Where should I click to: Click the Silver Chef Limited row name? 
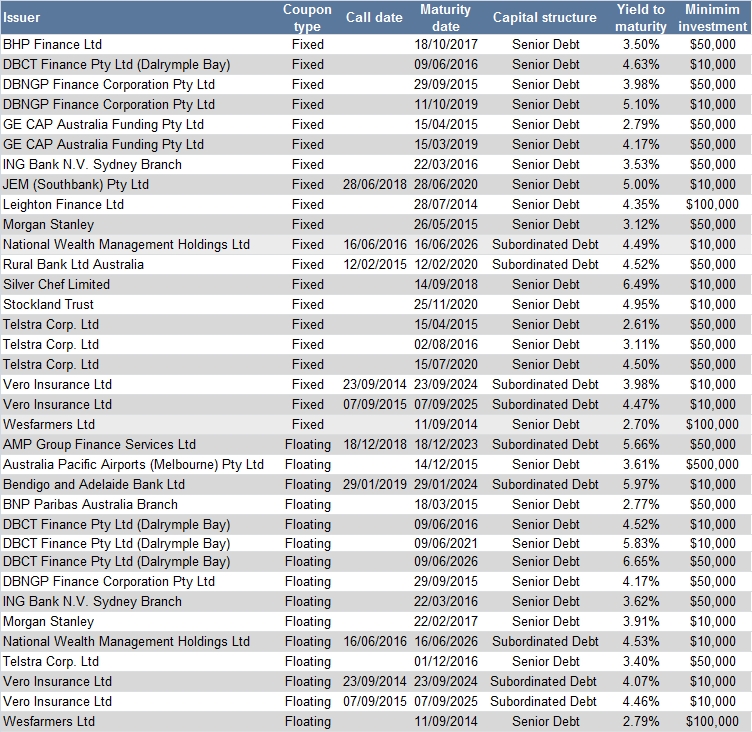point(57,284)
